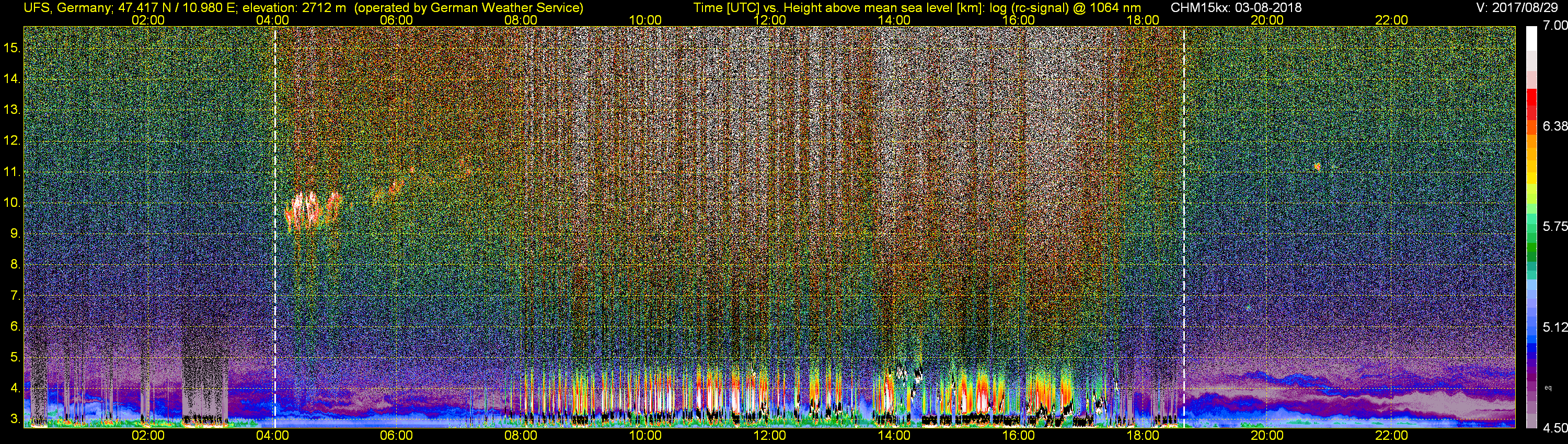Click the 10. km height axis label
1568x444 pixels.
[12, 203]
